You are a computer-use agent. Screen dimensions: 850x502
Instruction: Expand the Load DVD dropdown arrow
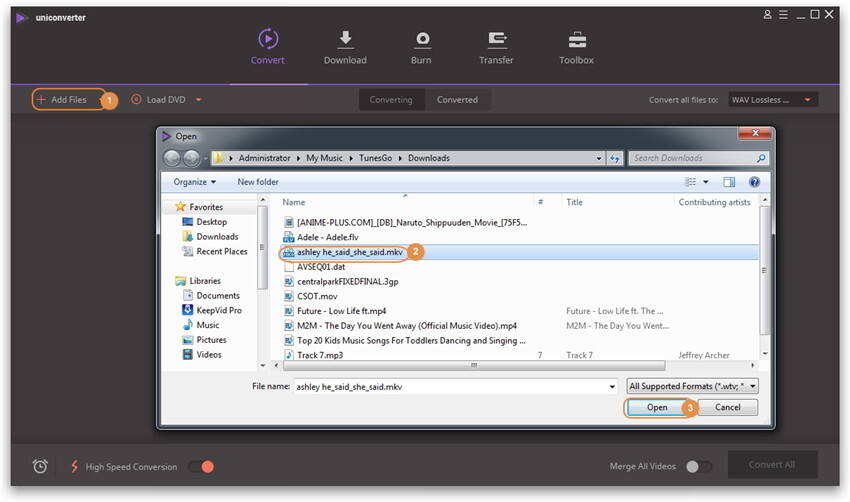tap(199, 100)
